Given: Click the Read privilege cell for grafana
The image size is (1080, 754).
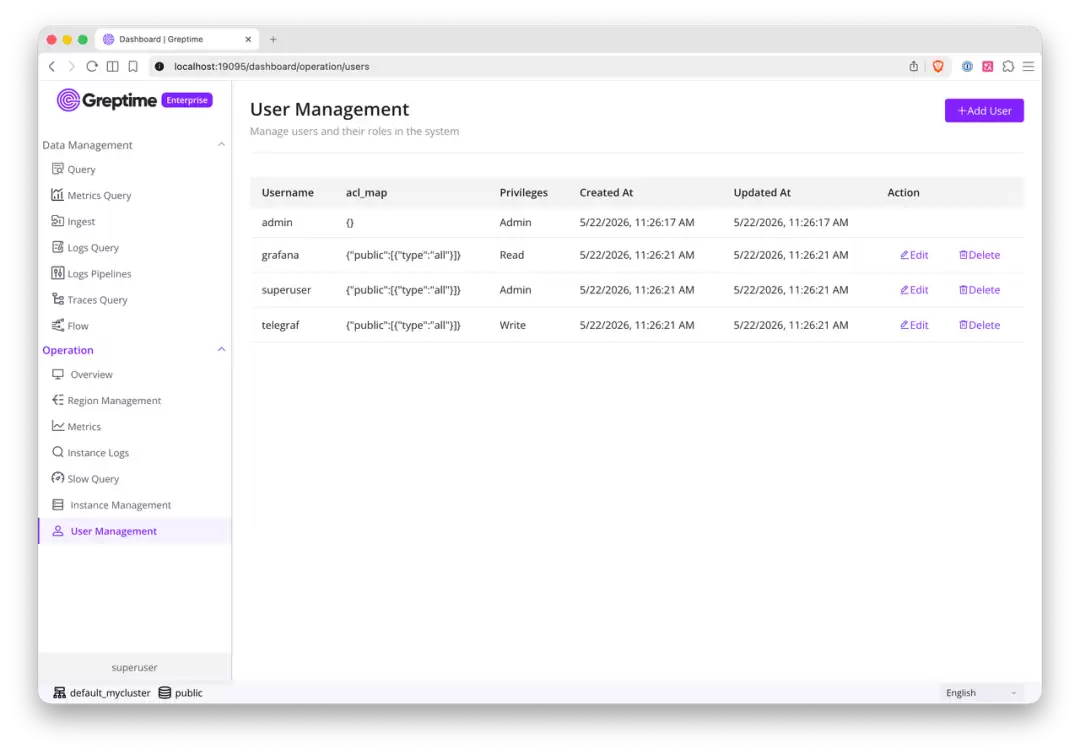Looking at the screenshot, I should click(x=512, y=255).
